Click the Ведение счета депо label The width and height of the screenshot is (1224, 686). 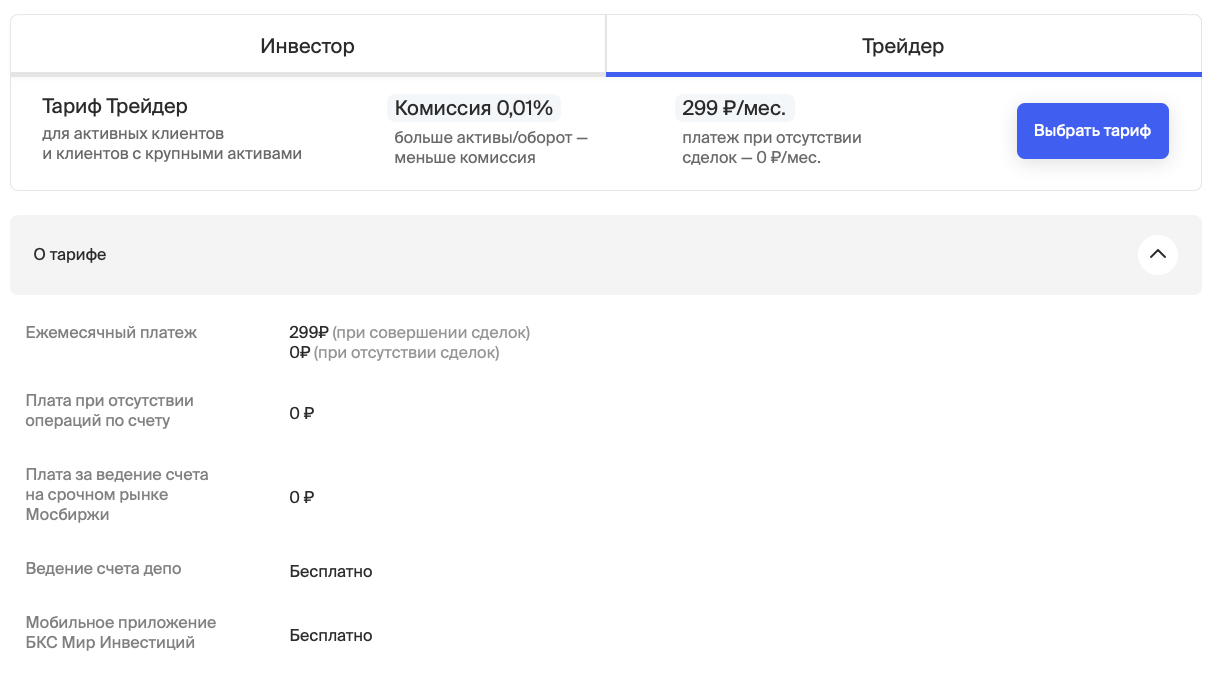tap(103, 569)
